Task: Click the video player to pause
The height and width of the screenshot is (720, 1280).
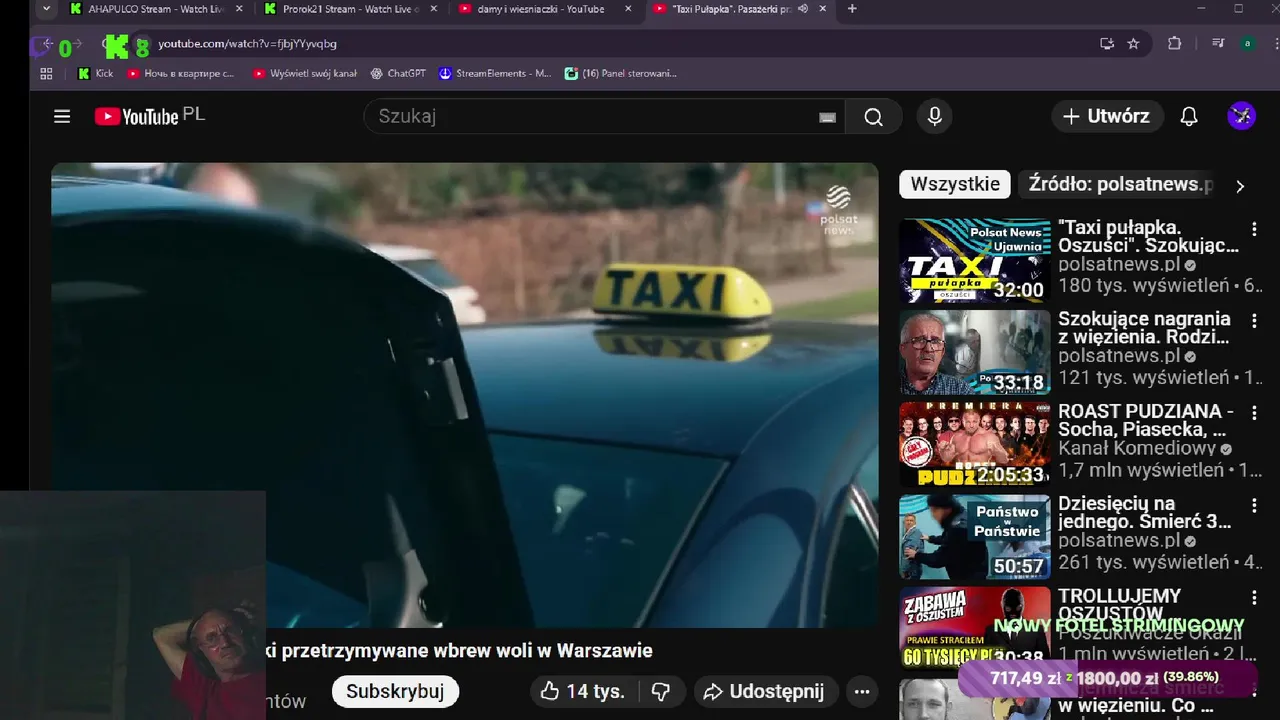Action: click(465, 395)
